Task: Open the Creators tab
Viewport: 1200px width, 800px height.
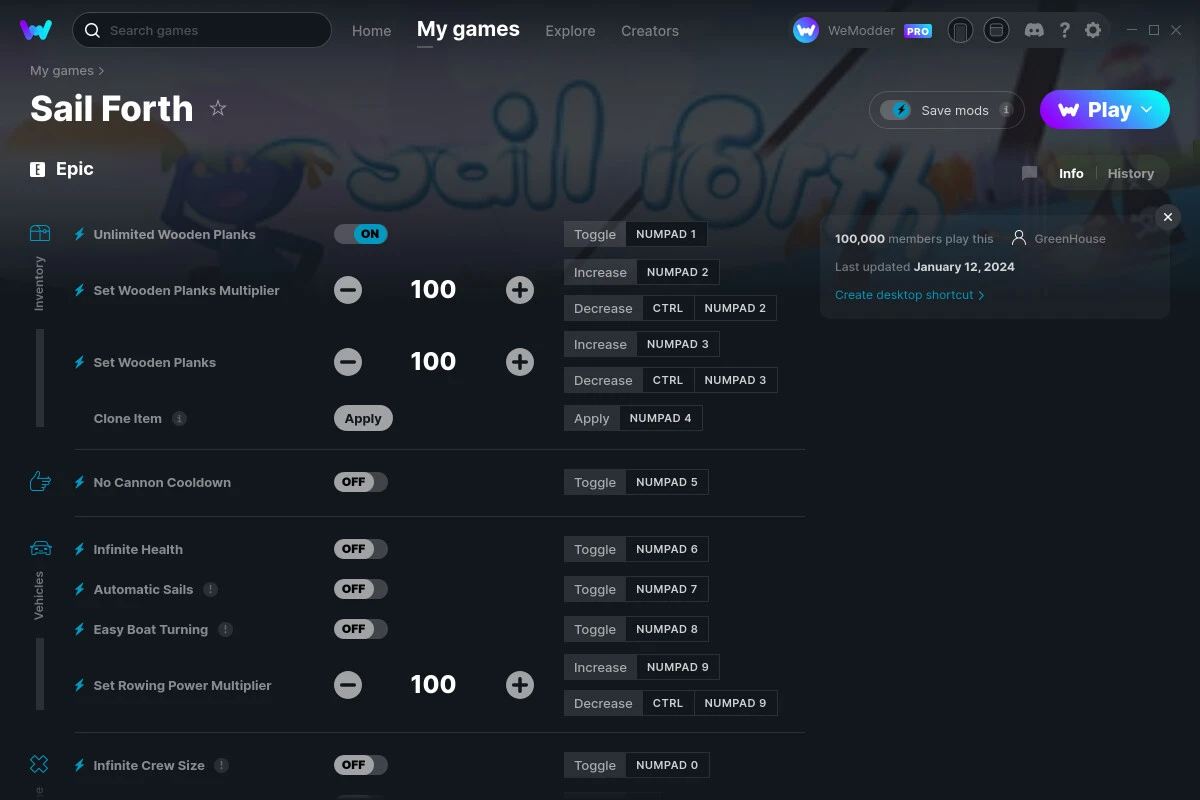Action: click(x=650, y=31)
